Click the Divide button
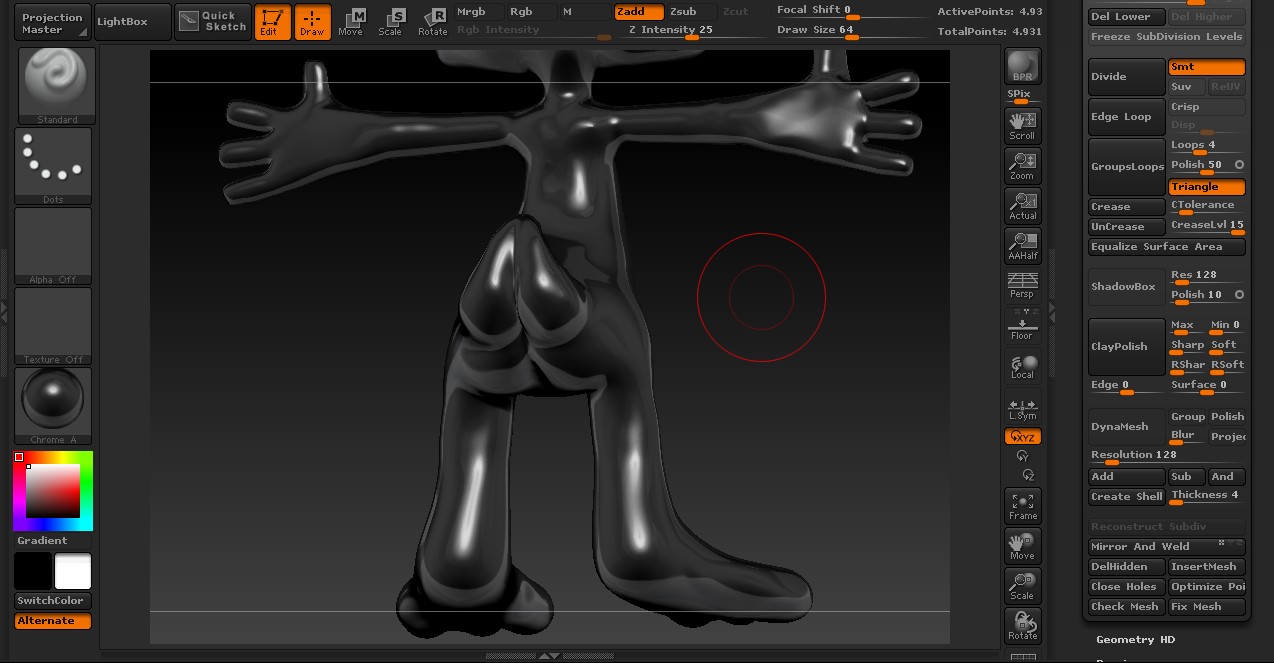The image size is (1274, 663). point(1125,77)
